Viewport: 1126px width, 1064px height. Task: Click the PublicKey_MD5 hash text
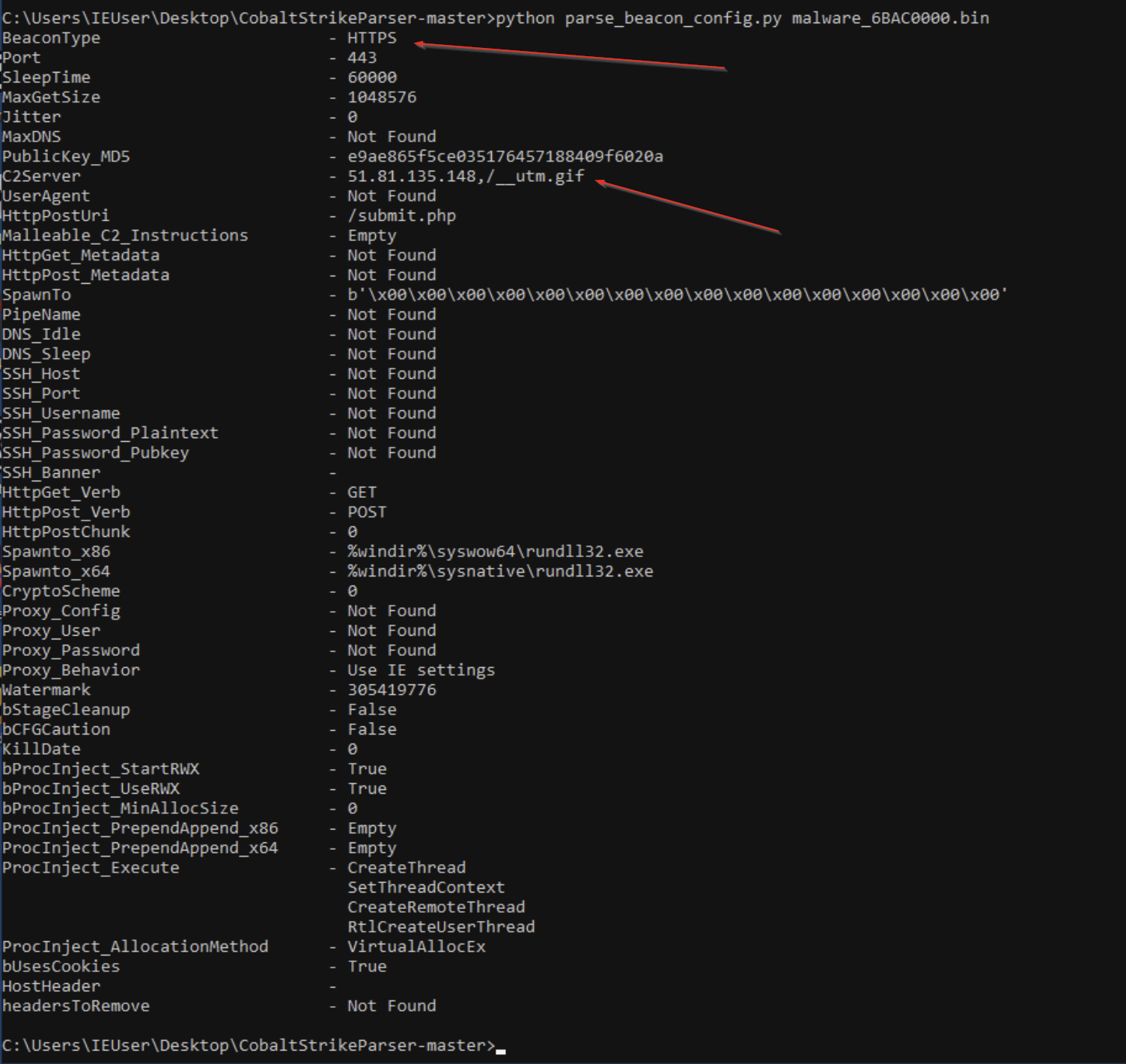[x=505, y=156]
